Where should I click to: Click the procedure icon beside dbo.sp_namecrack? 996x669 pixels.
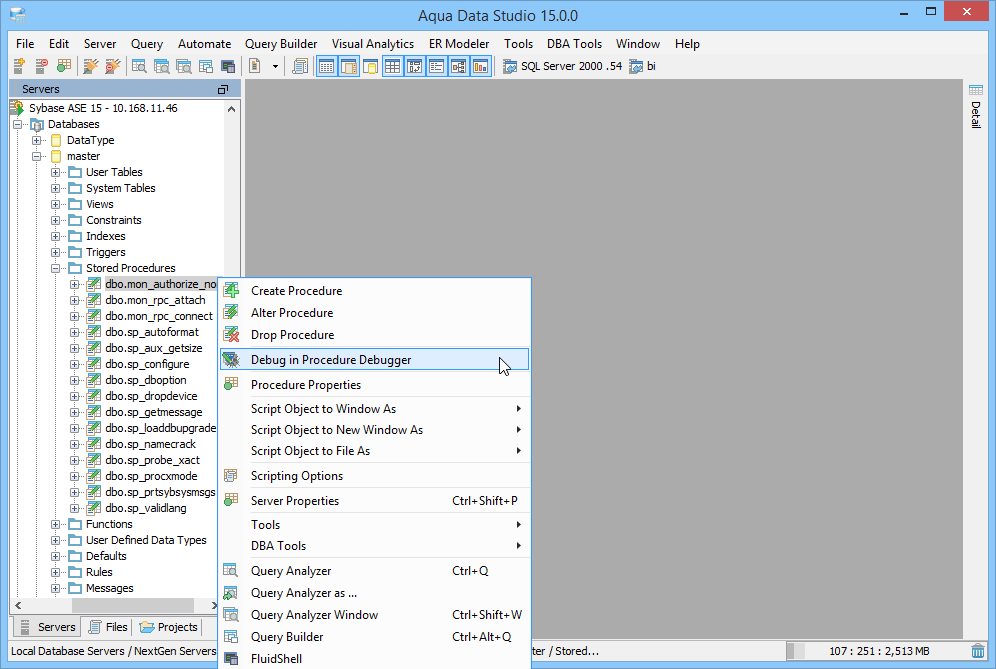pyautogui.click(x=94, y=444)
